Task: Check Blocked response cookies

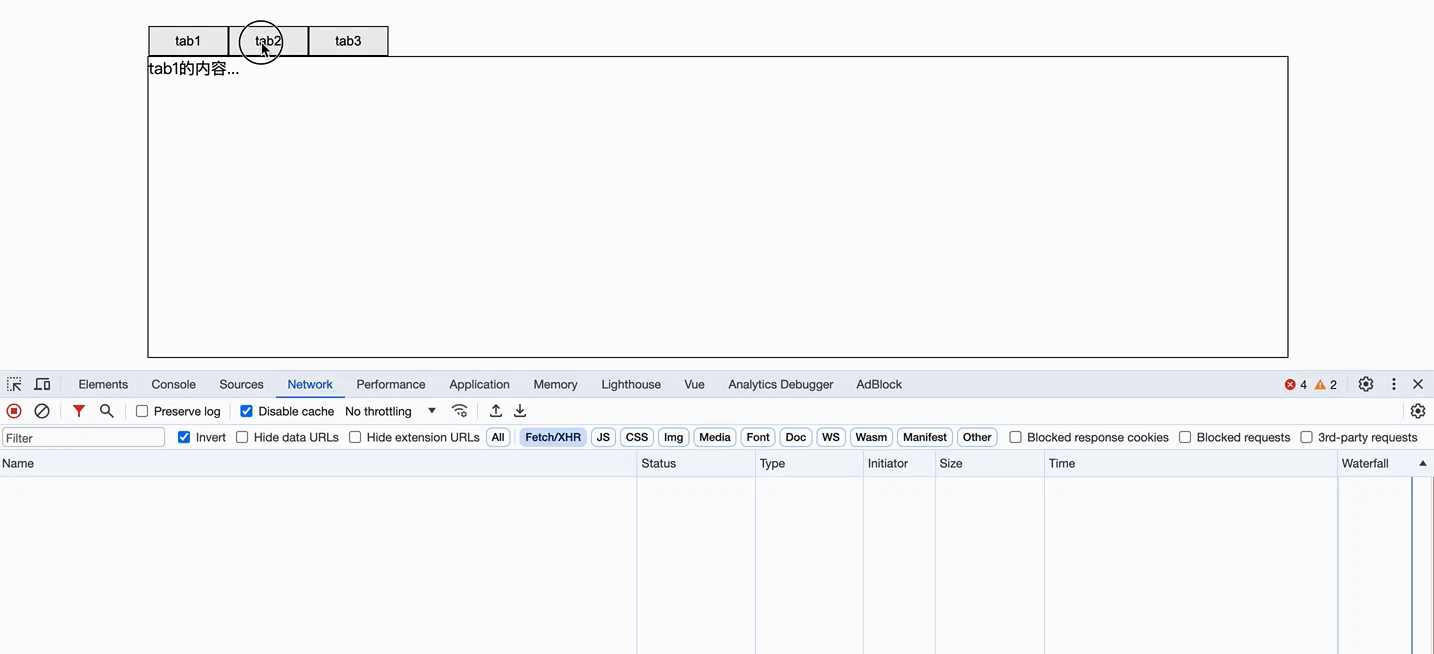Action: click(1015, 437)
